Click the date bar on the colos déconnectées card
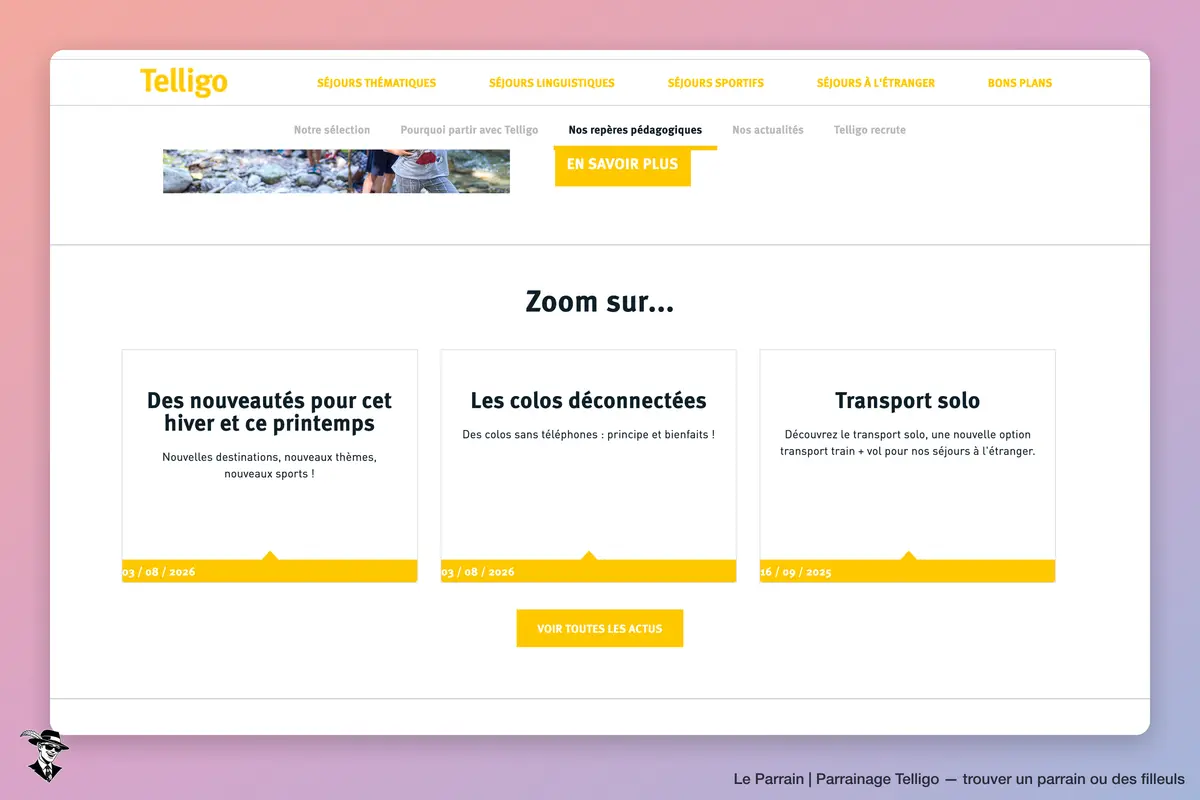Image resolution: width=1200 pixels, height=800 pixels. (x=589, y=571)
